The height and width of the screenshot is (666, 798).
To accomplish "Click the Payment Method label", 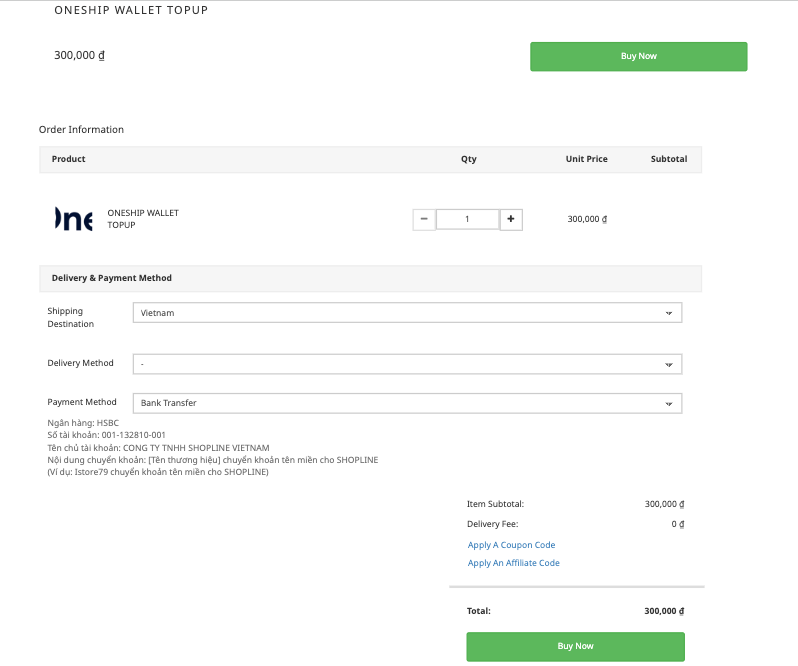I will point(82,402).
